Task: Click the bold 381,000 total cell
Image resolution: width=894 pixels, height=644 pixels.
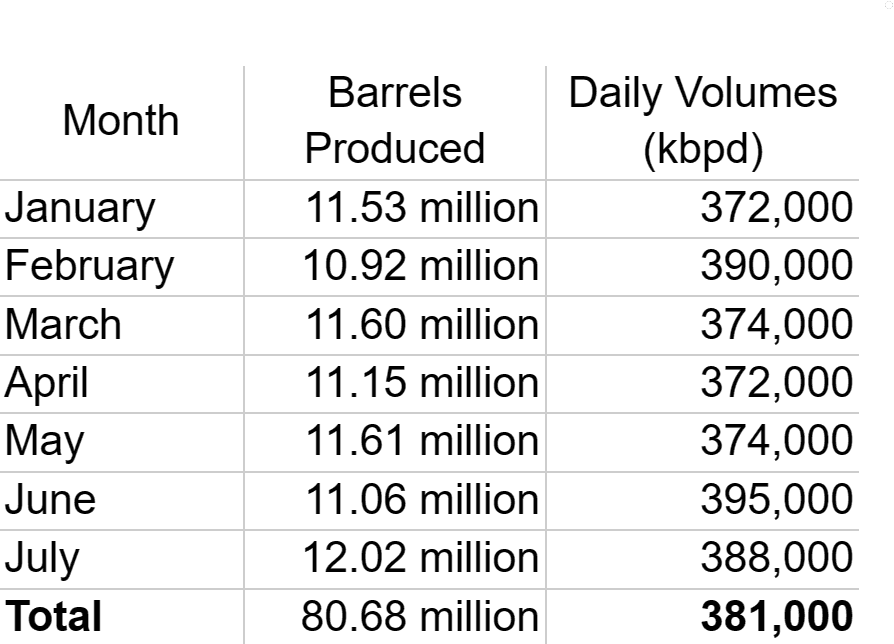Action: pyautogui.click(x=702, y=617)
